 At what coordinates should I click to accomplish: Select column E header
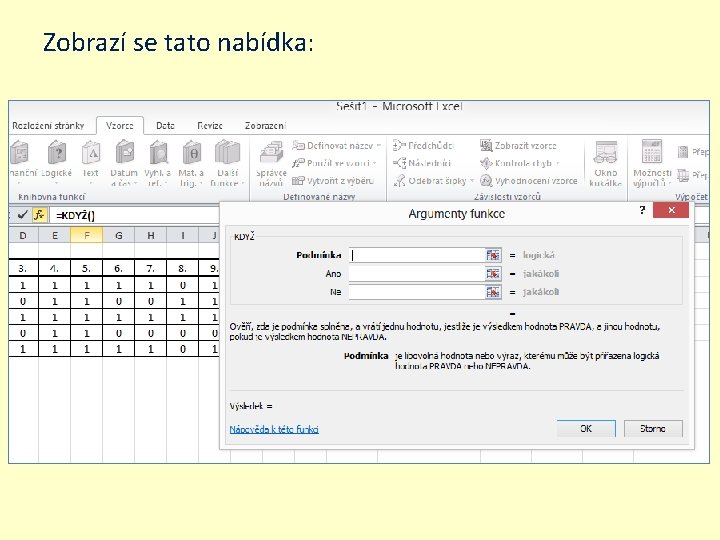[55, 236]
